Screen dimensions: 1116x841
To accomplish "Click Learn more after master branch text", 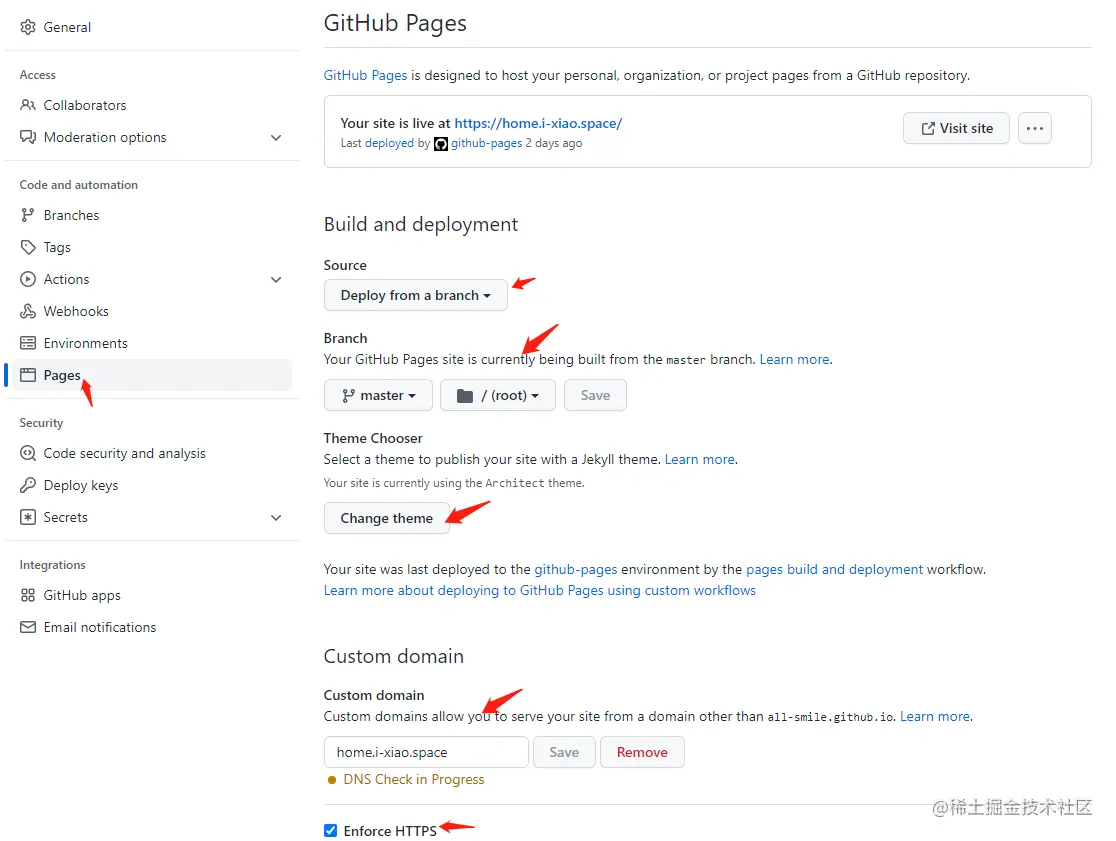I will (x=794, y=359).
